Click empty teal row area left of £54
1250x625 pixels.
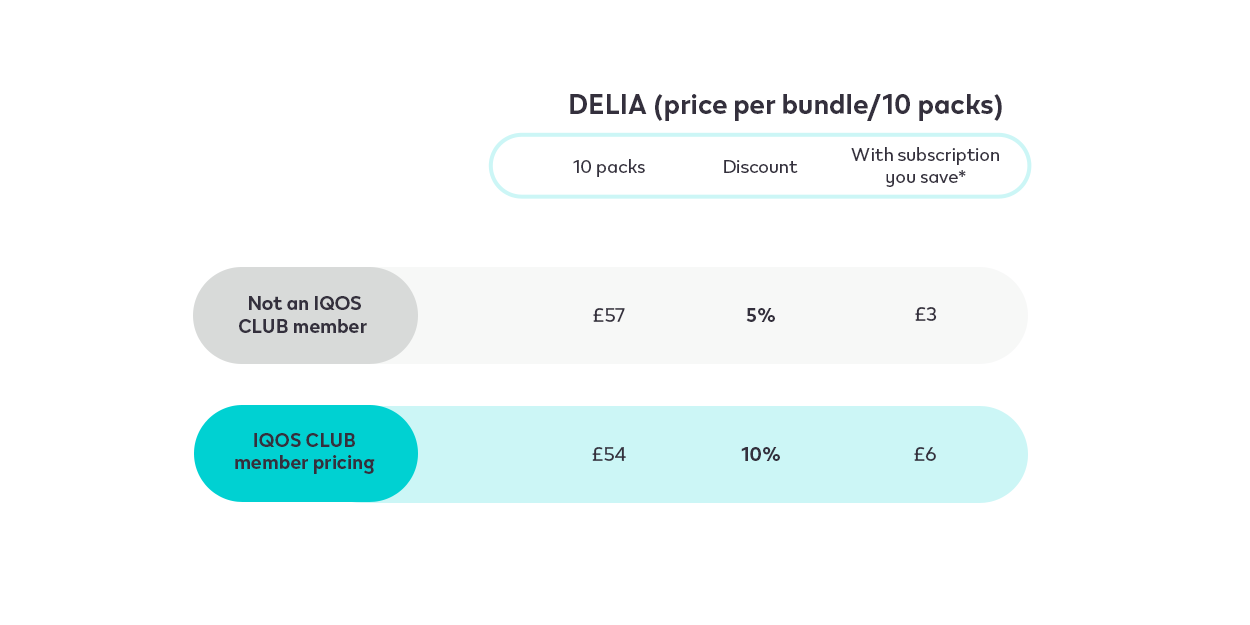(x=490, y=454)
